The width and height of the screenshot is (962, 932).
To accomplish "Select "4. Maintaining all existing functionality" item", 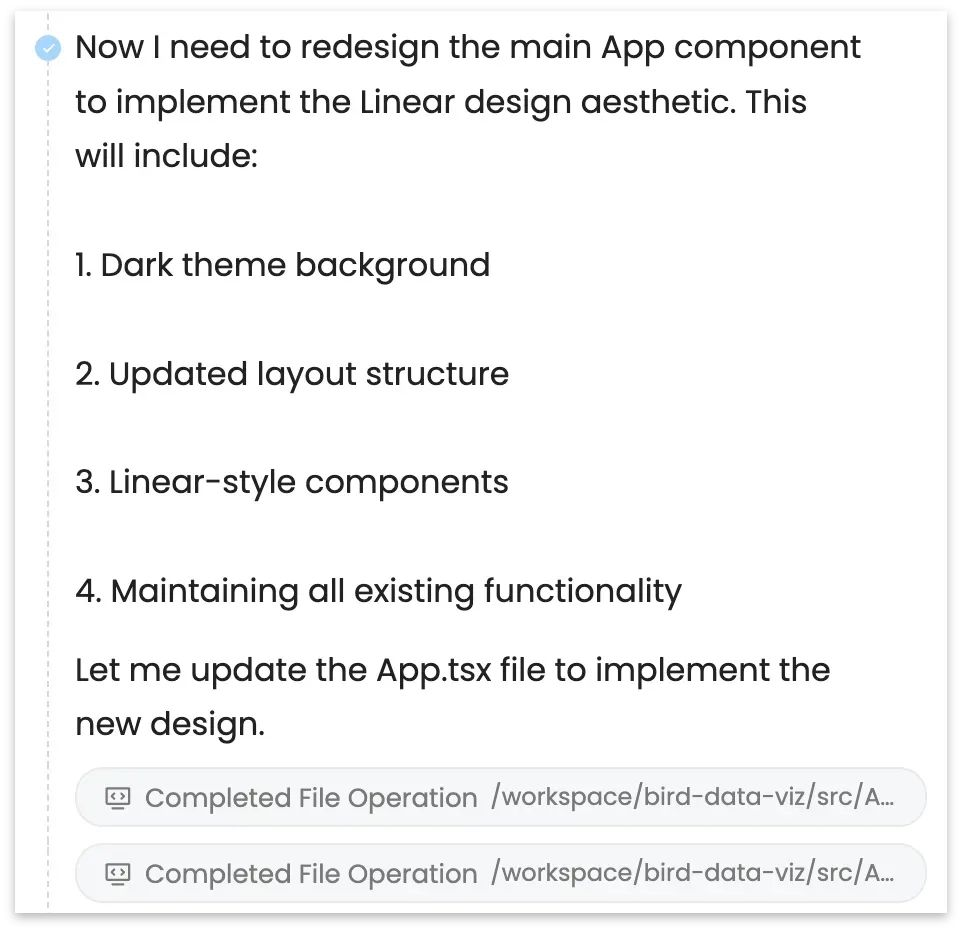I will (x=379, y=591).
